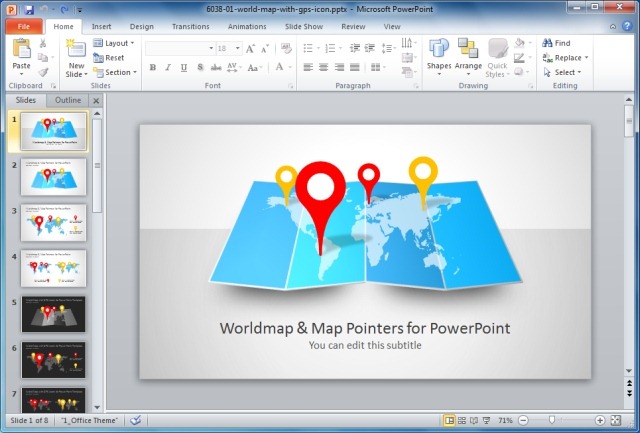The height and width of the screenshot is (433, 640).
Task: Switch to the Insert tab
Action: (x=101, y=27)
